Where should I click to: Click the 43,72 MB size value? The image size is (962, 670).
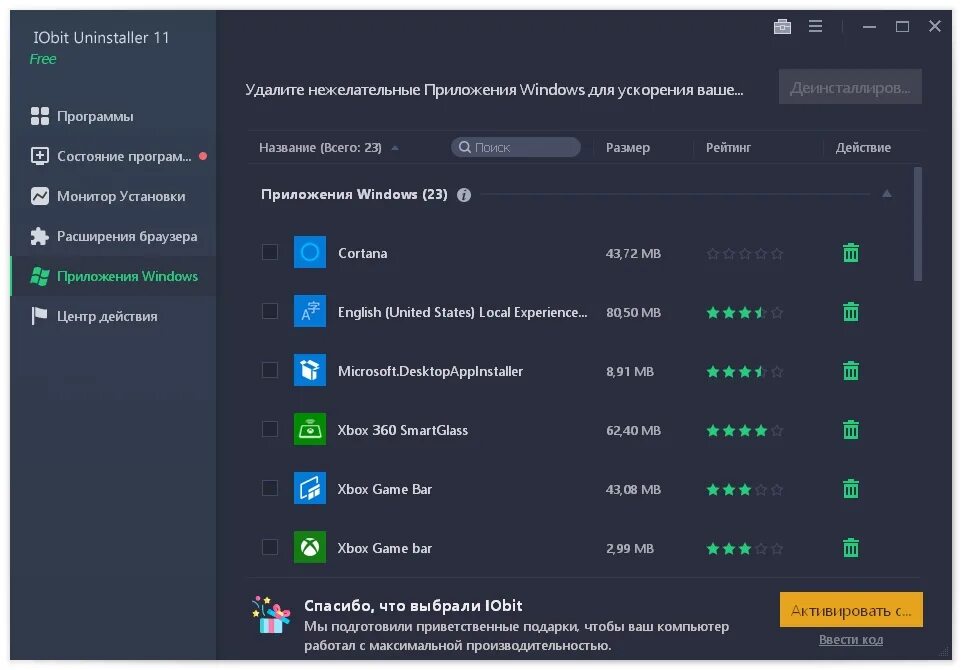coord(633,253)
